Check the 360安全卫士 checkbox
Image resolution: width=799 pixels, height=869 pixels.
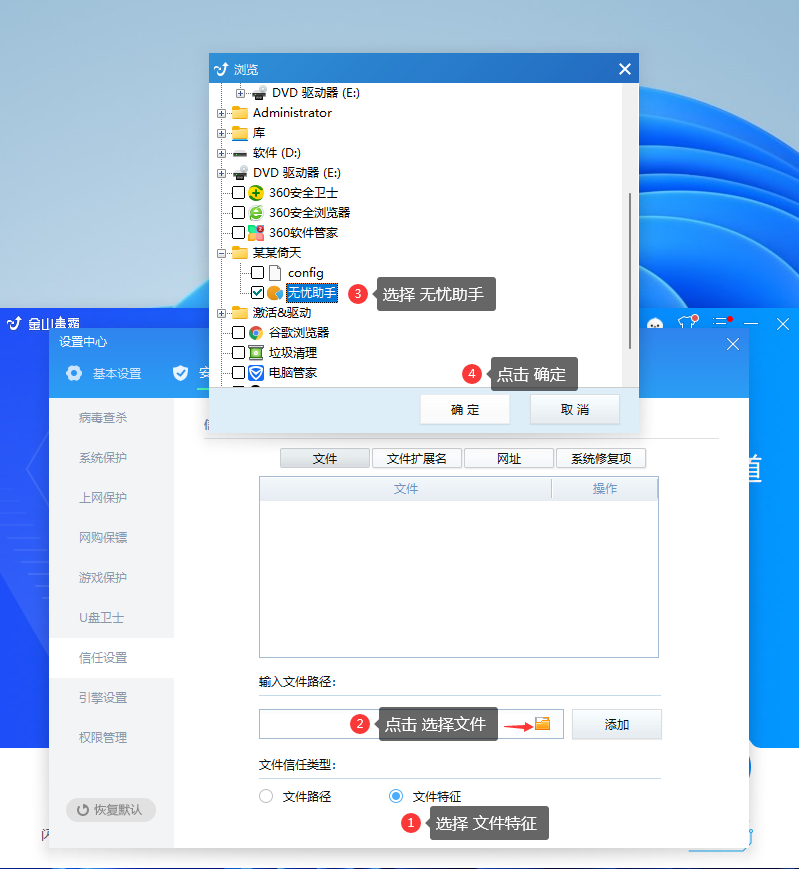pos(238,193)
